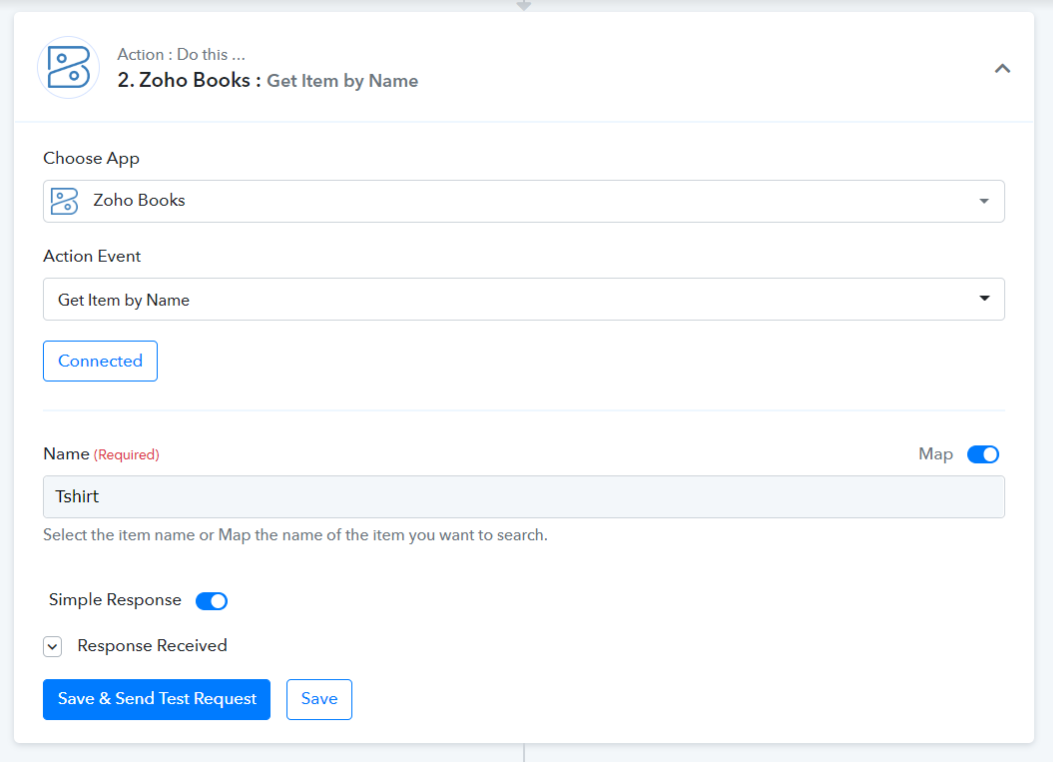
Task: Click the Name input field containing Tshirt
Action: tap(524, 497)
